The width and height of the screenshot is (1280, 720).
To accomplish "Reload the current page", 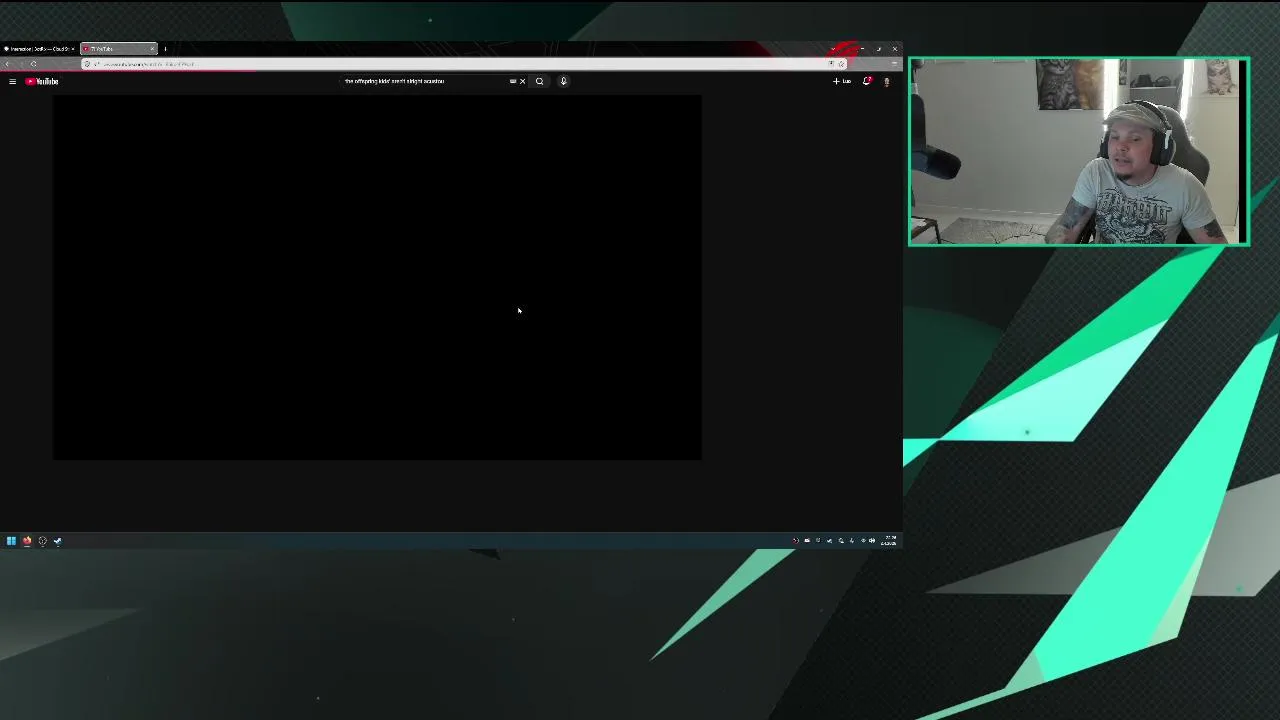I will [33, 64].
